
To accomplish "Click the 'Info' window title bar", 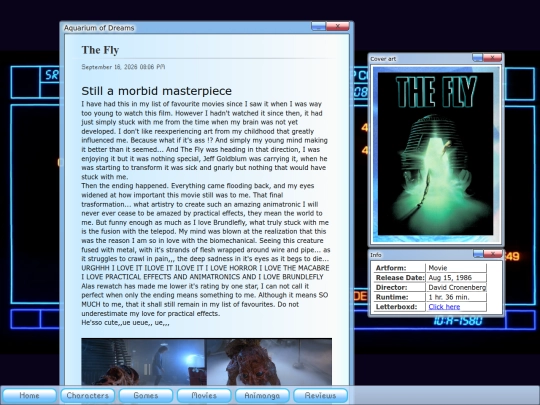I will [x=376, y=255].
